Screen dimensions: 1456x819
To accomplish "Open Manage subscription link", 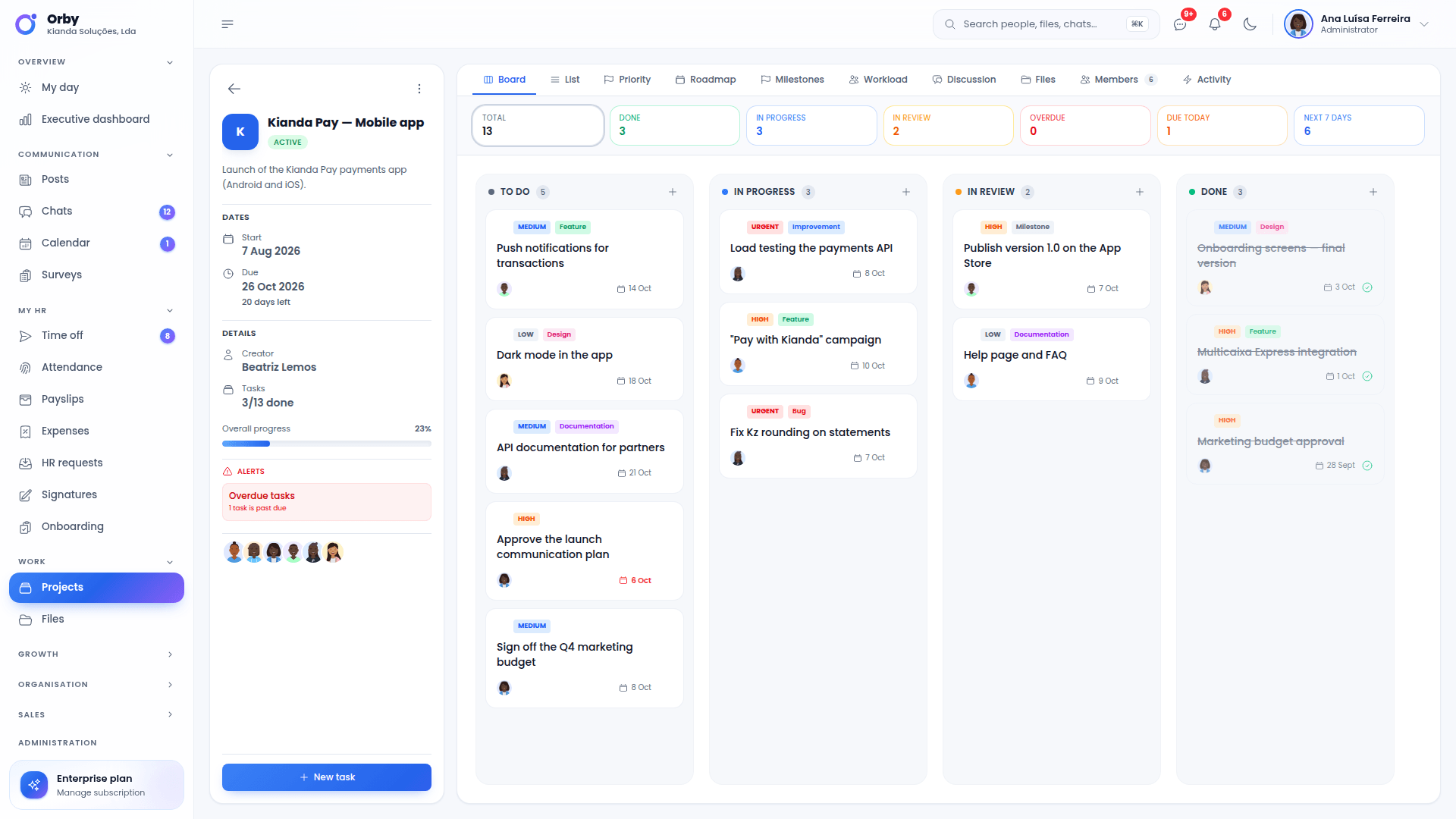I will (x=101, y=793).
